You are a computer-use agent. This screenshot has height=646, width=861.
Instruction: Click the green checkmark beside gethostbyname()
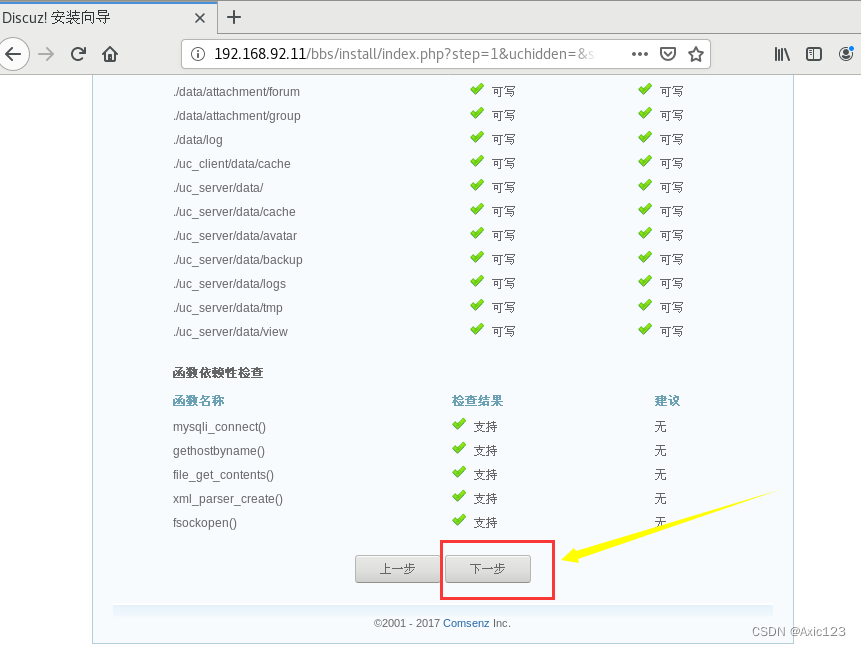pyautogui.click(x=459, y=449)
